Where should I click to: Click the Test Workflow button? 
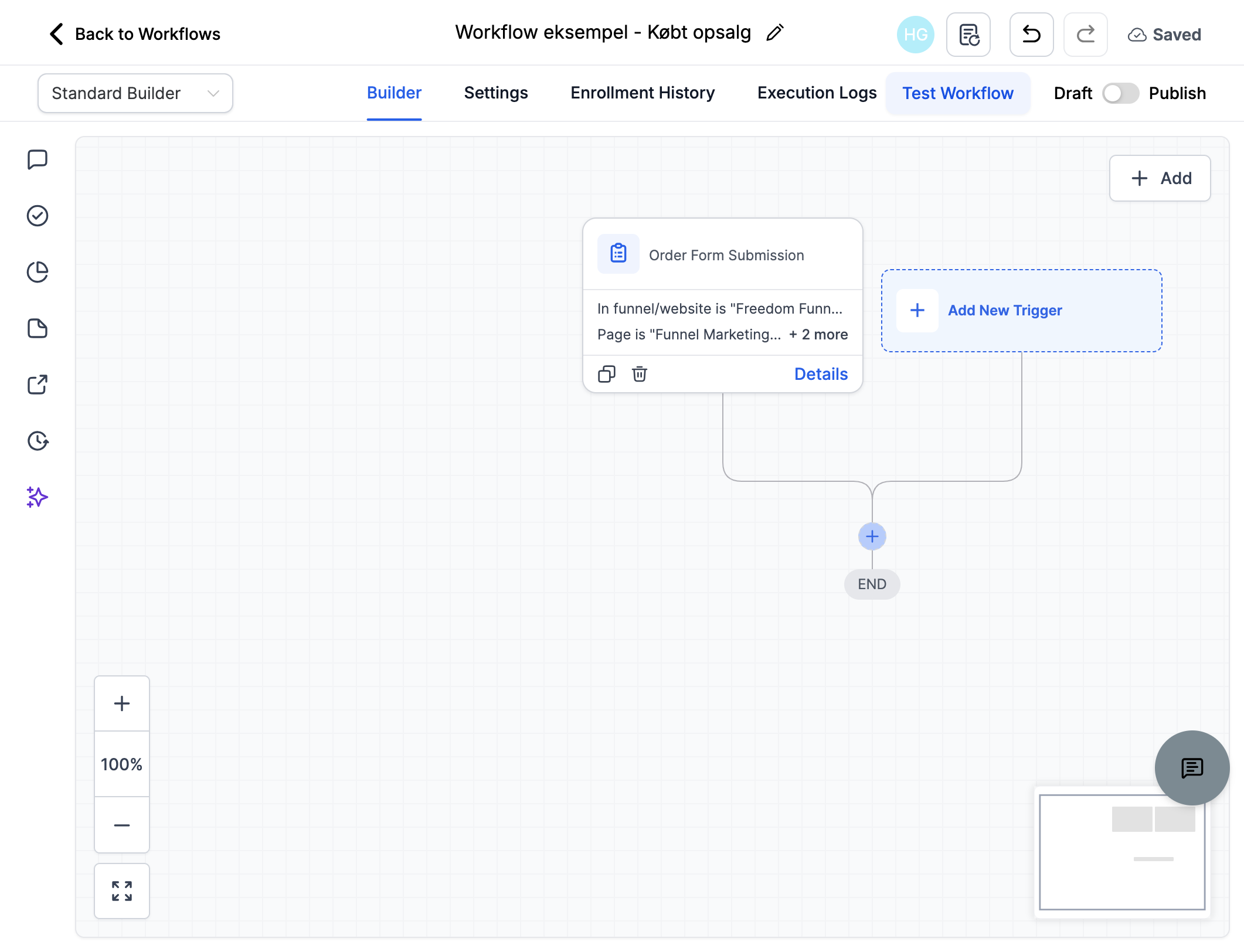click(x=958, y=93)
